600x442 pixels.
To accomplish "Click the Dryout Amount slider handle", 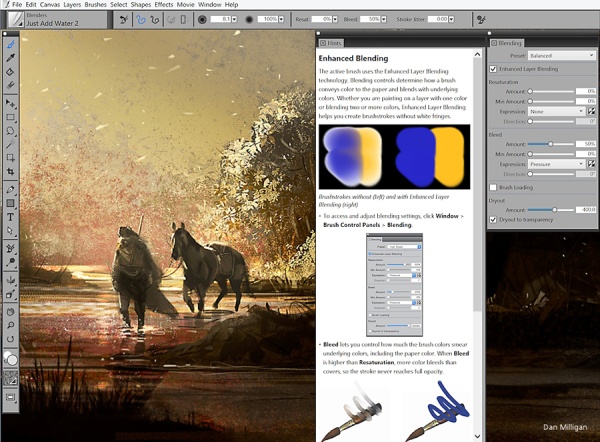I will pos(554,210).
